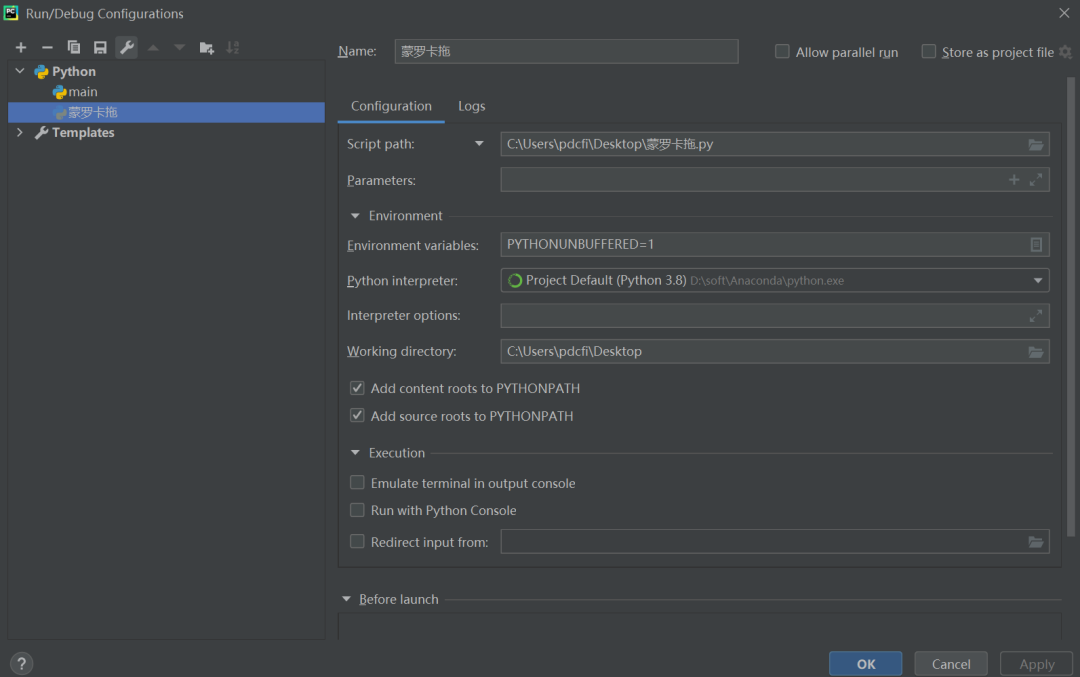Viewport: 1080px width, 677px height.
Task: Expand the Templates tree node
Action: click(x=20, y=132)
